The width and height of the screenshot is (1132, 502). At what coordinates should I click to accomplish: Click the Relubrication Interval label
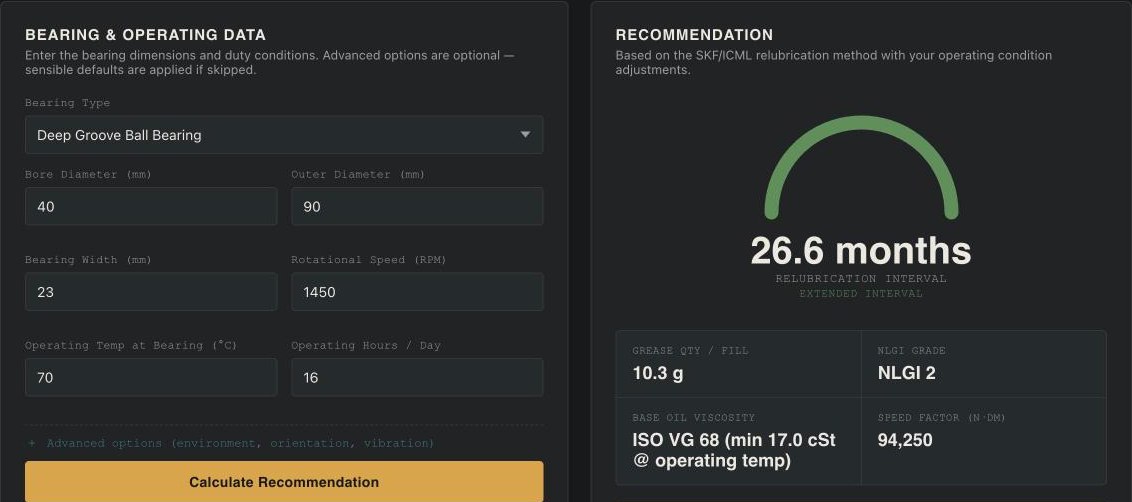point(861,279)
